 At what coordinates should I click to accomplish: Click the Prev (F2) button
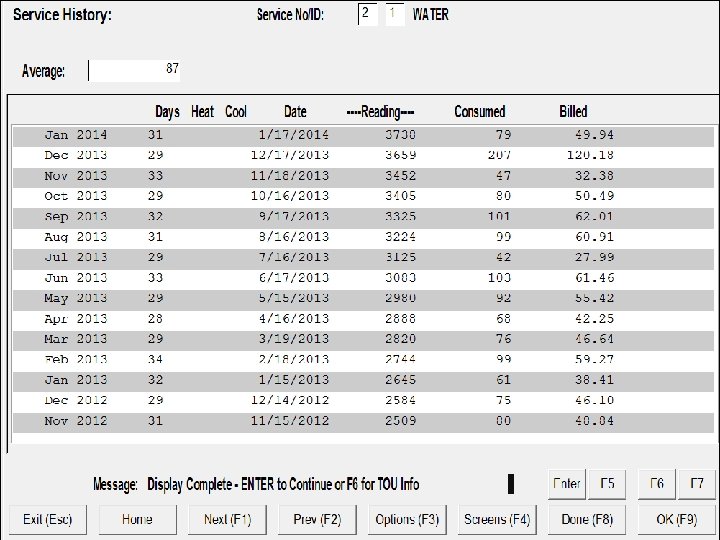pyautogui.click(x=317, y=519)
